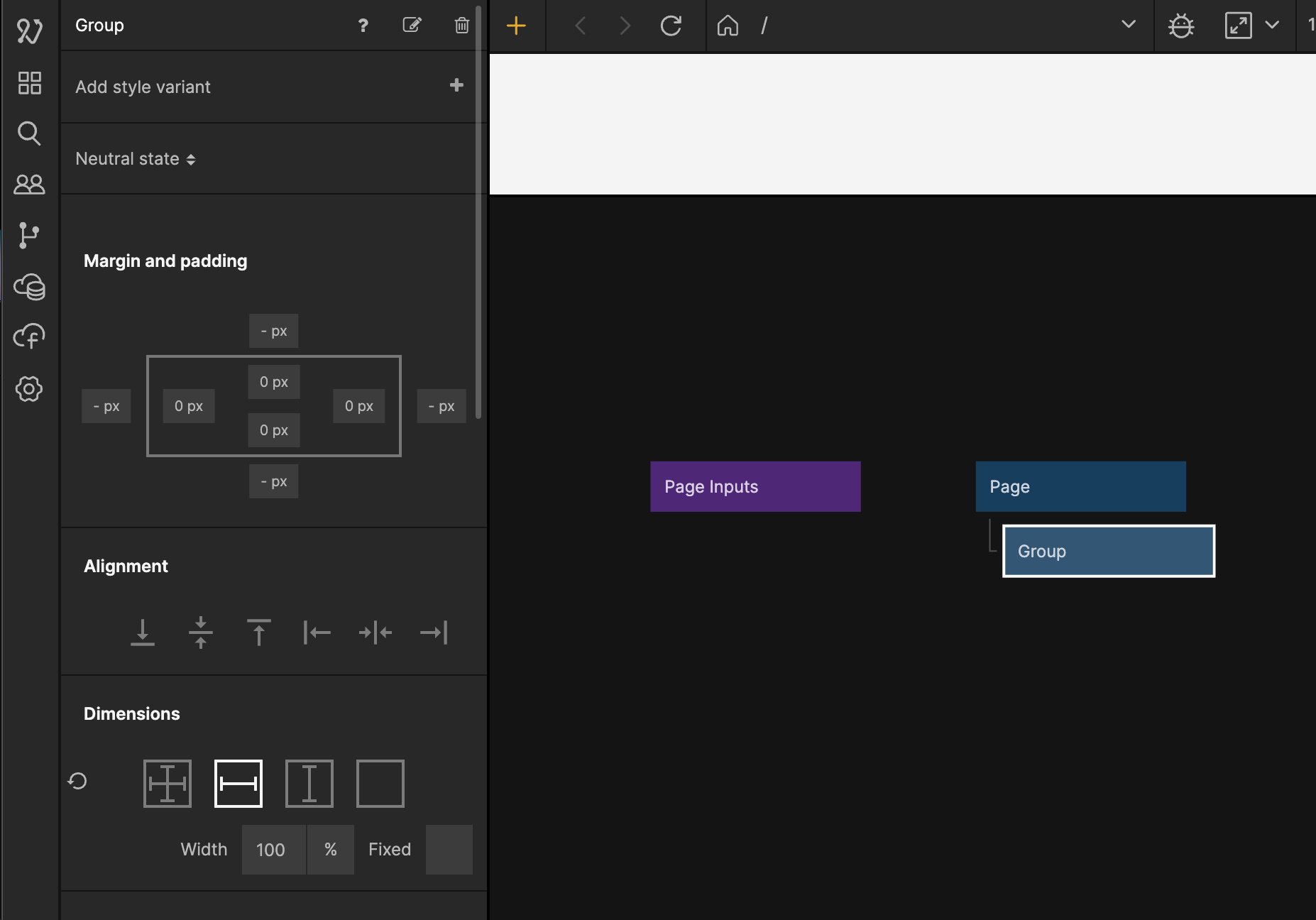Viewport: 1316px width, 920px height.
Task: Open the Neutral state dropdown
Action: click(136, 159)
